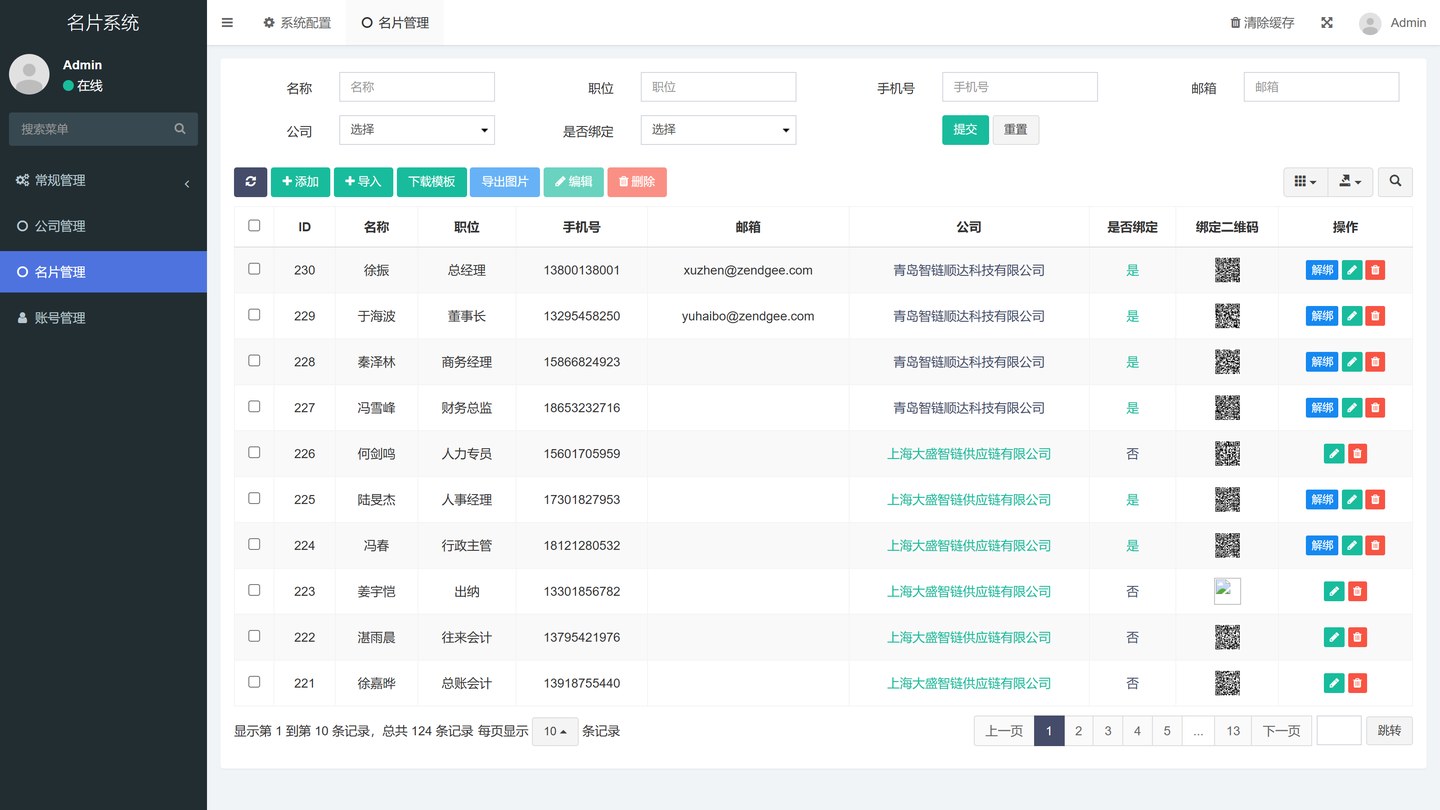Click the table search magnifier icon
Screen dimensions: 1440x810
(x=1395, y=181)
